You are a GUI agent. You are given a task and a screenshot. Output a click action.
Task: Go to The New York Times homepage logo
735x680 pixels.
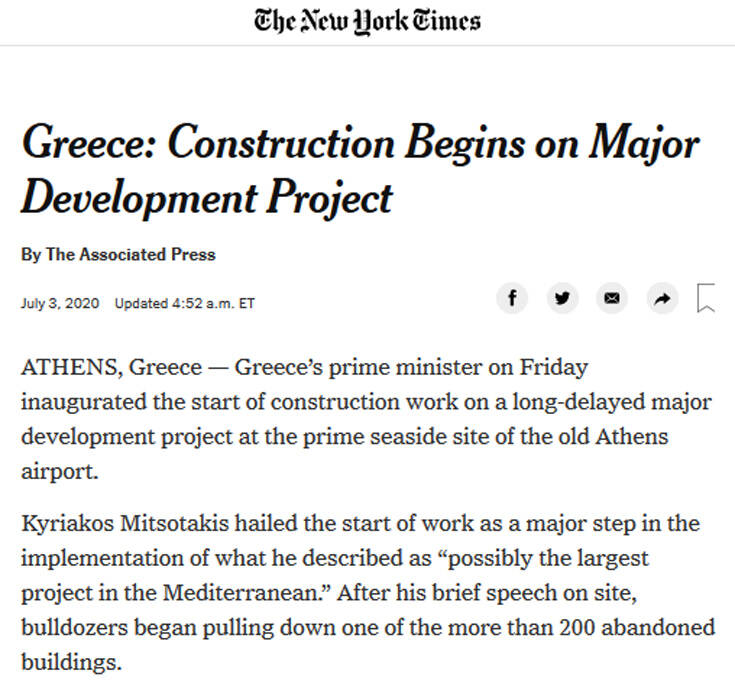pyautogui.click(x=368, y=22)
